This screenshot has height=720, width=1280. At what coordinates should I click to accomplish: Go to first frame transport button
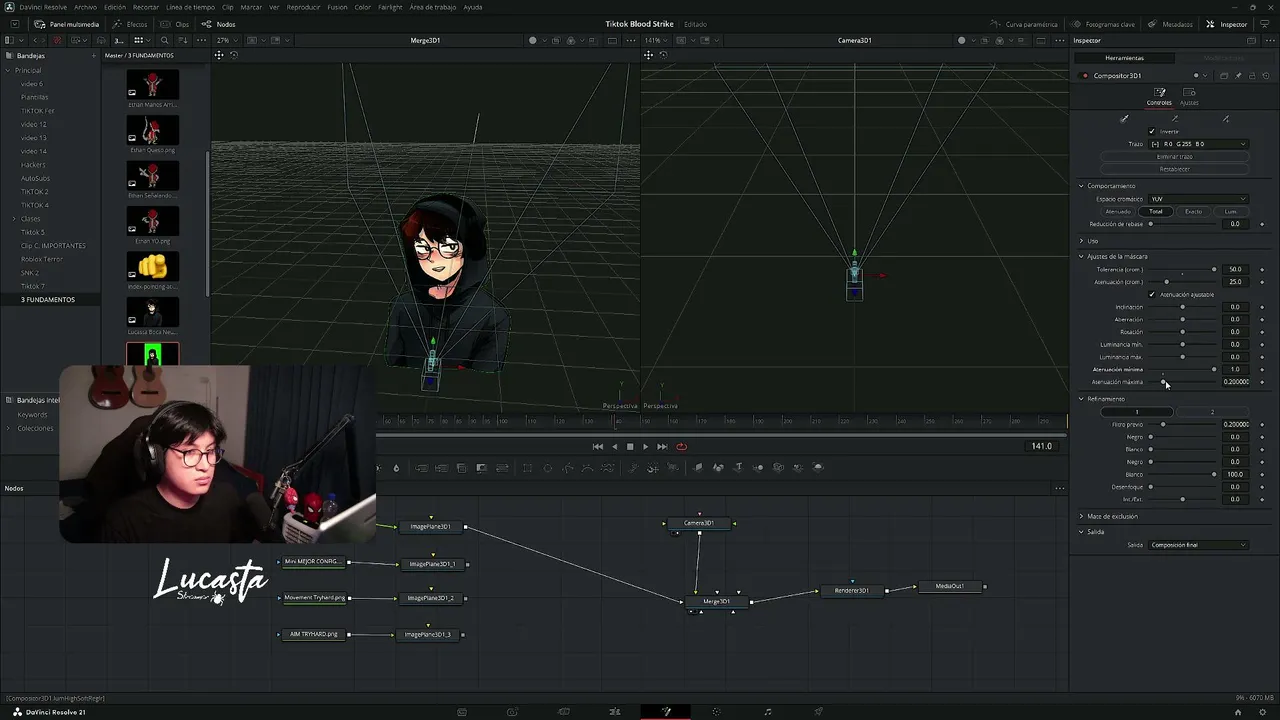tap(598, 447)
